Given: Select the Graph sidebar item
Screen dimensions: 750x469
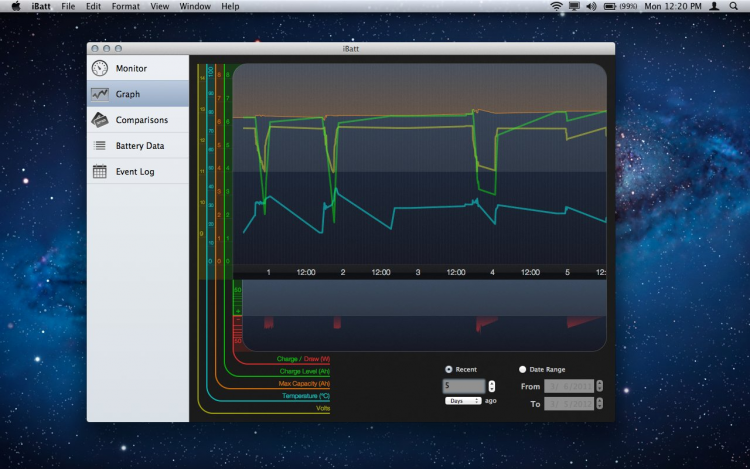Looking at the screenshot, I should pyautogui.click(x=127, y=94).
